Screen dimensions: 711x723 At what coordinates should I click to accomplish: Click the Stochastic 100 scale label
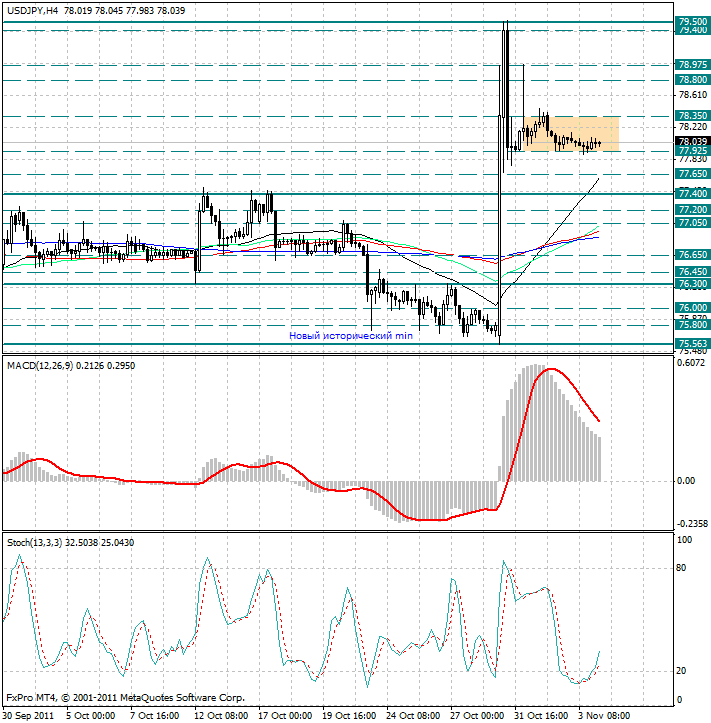pos(684,540)
